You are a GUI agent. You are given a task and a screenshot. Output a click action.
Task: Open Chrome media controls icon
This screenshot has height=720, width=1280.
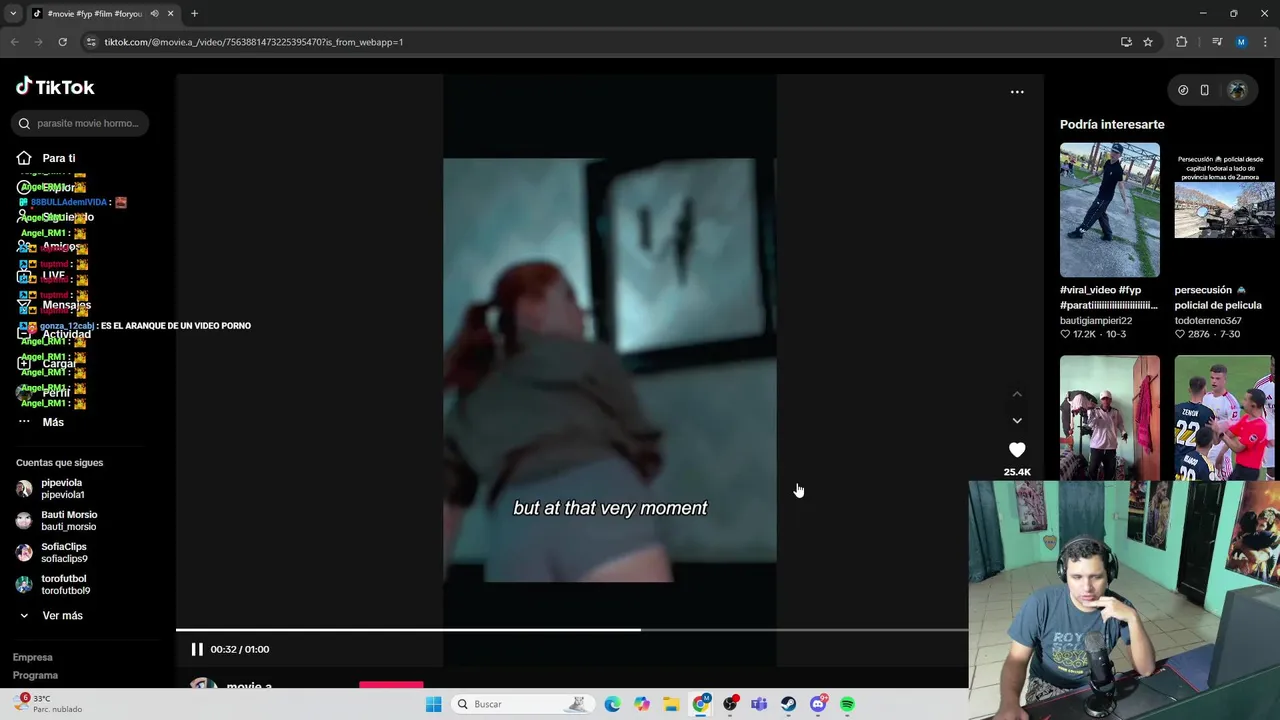pyautogui.click(x=1217, y=42)
